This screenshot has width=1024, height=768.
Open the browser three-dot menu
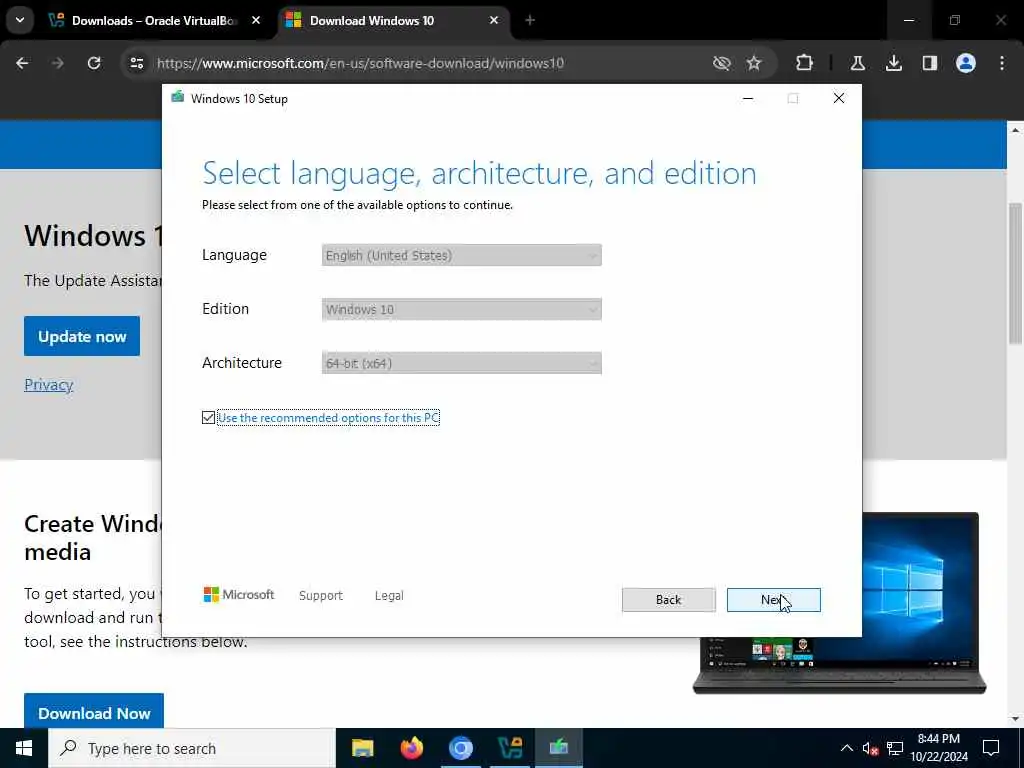(x=1002, y=63)
